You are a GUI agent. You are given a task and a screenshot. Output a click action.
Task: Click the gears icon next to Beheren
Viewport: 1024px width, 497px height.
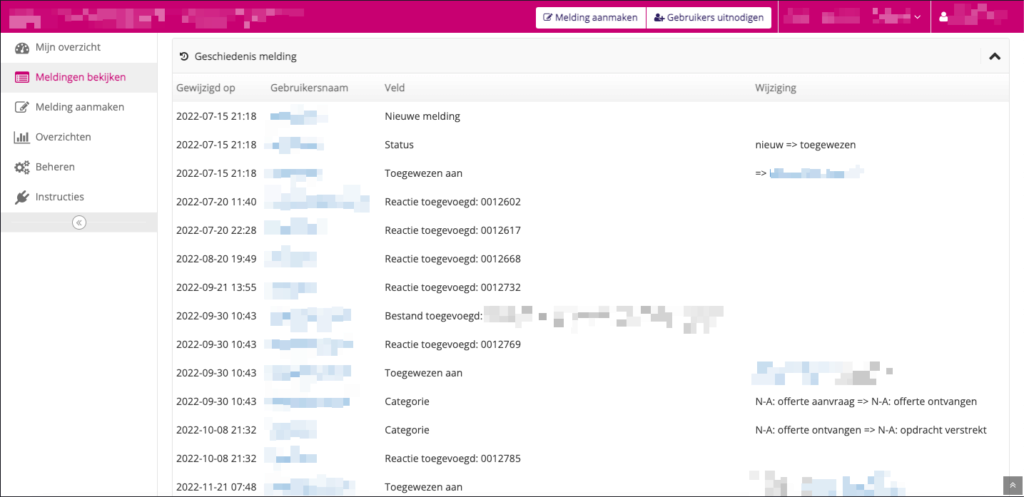click(22, 167)
